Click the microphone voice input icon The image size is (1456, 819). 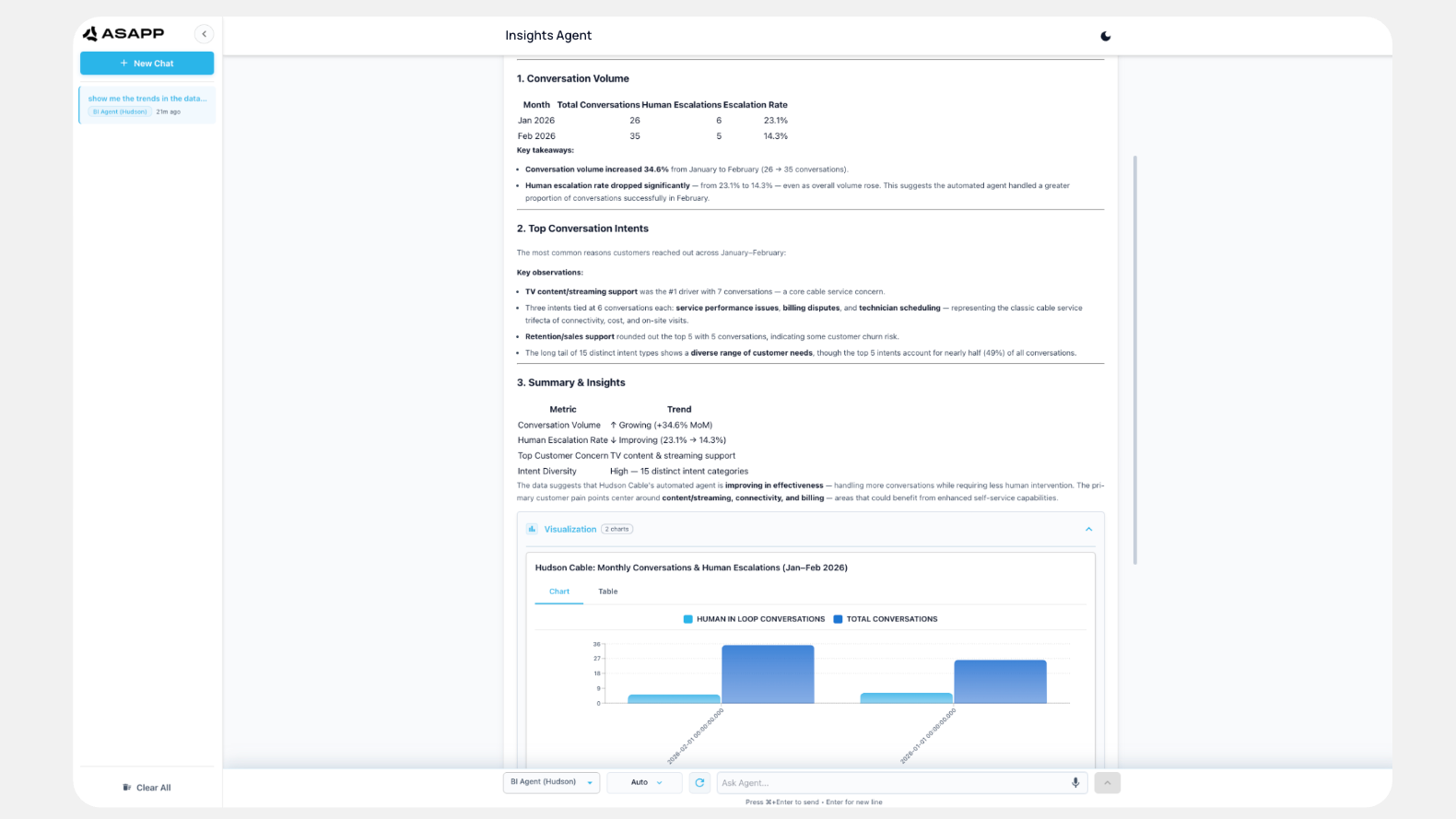[x=1075, y=782]
